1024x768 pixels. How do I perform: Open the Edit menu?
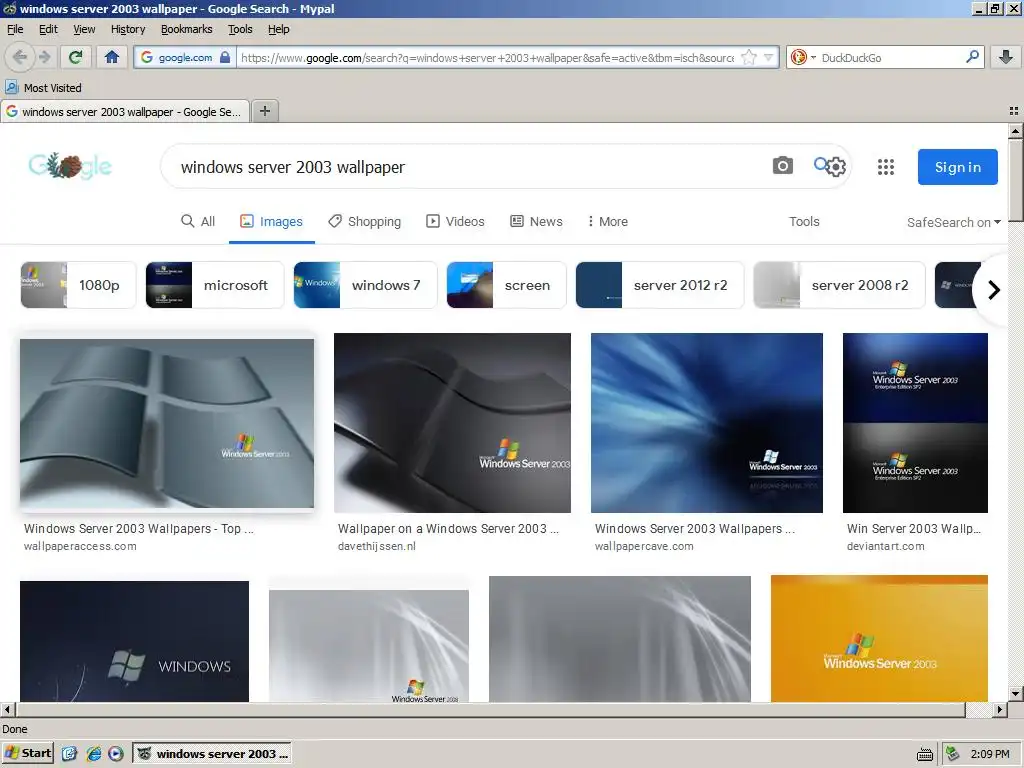(x=48, y=29)
